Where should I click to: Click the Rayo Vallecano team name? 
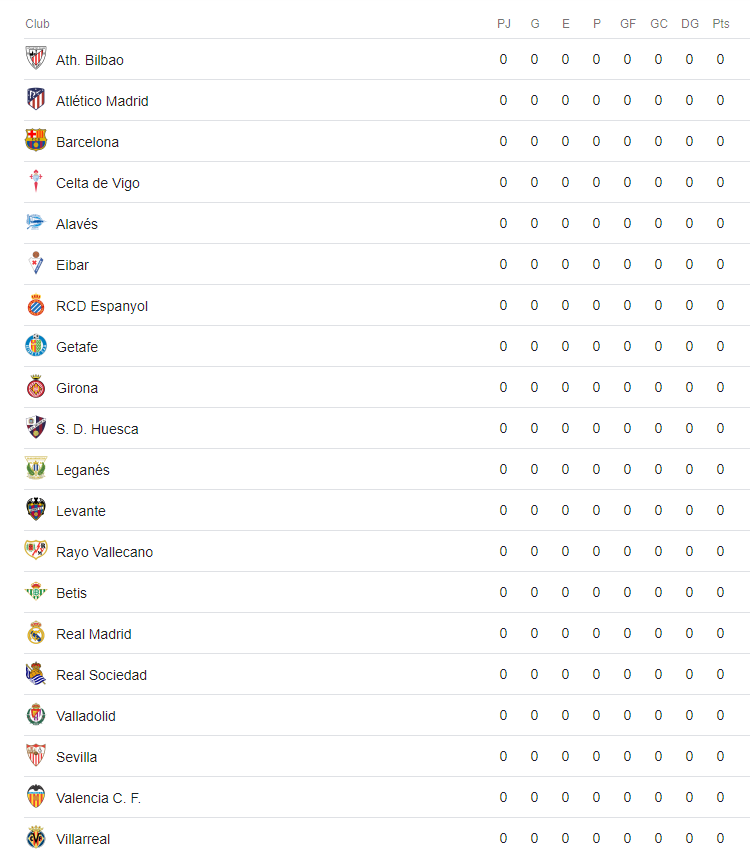[104, 552]
